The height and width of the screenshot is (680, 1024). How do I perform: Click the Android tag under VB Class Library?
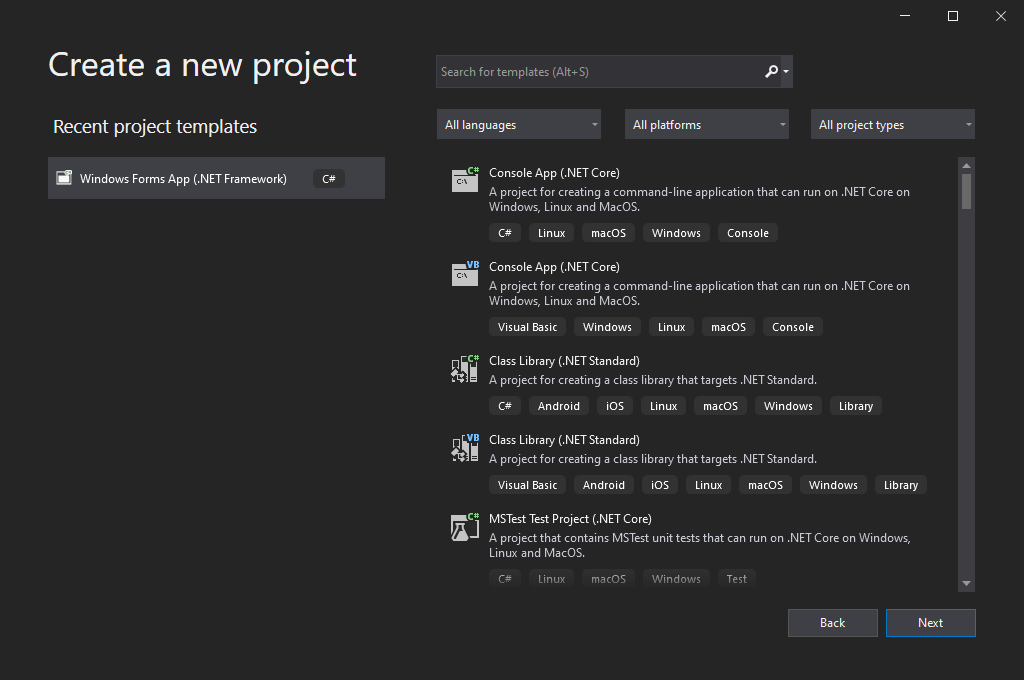(604, 485)
